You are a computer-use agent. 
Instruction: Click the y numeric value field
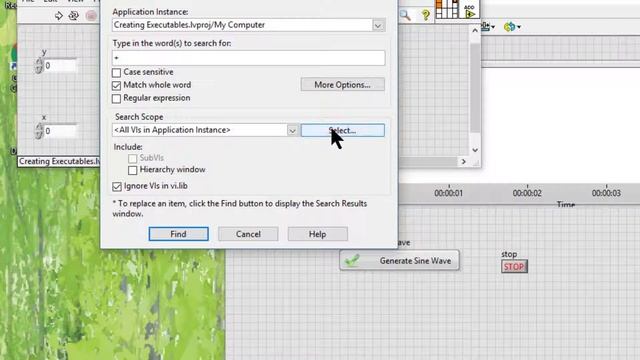(60, 65)
